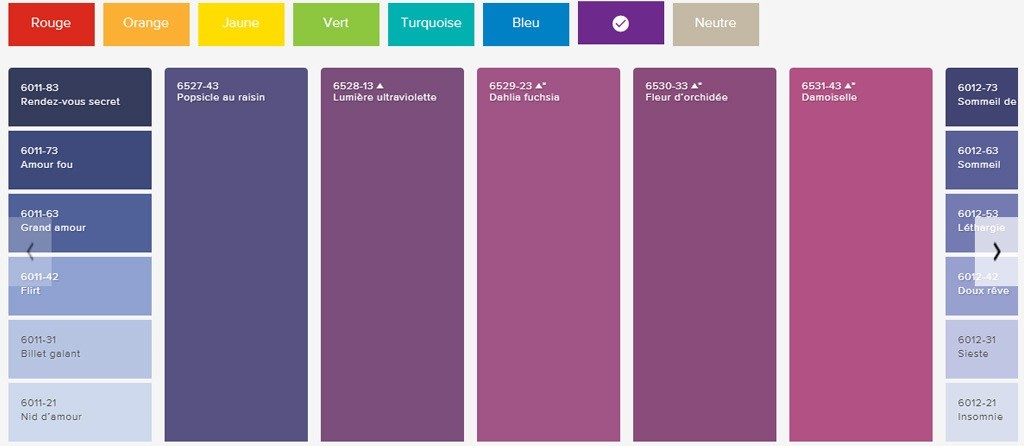1024x446 pixels.
Task: Click the triangle icon beside 6531-43
Action: pos(850,86)
